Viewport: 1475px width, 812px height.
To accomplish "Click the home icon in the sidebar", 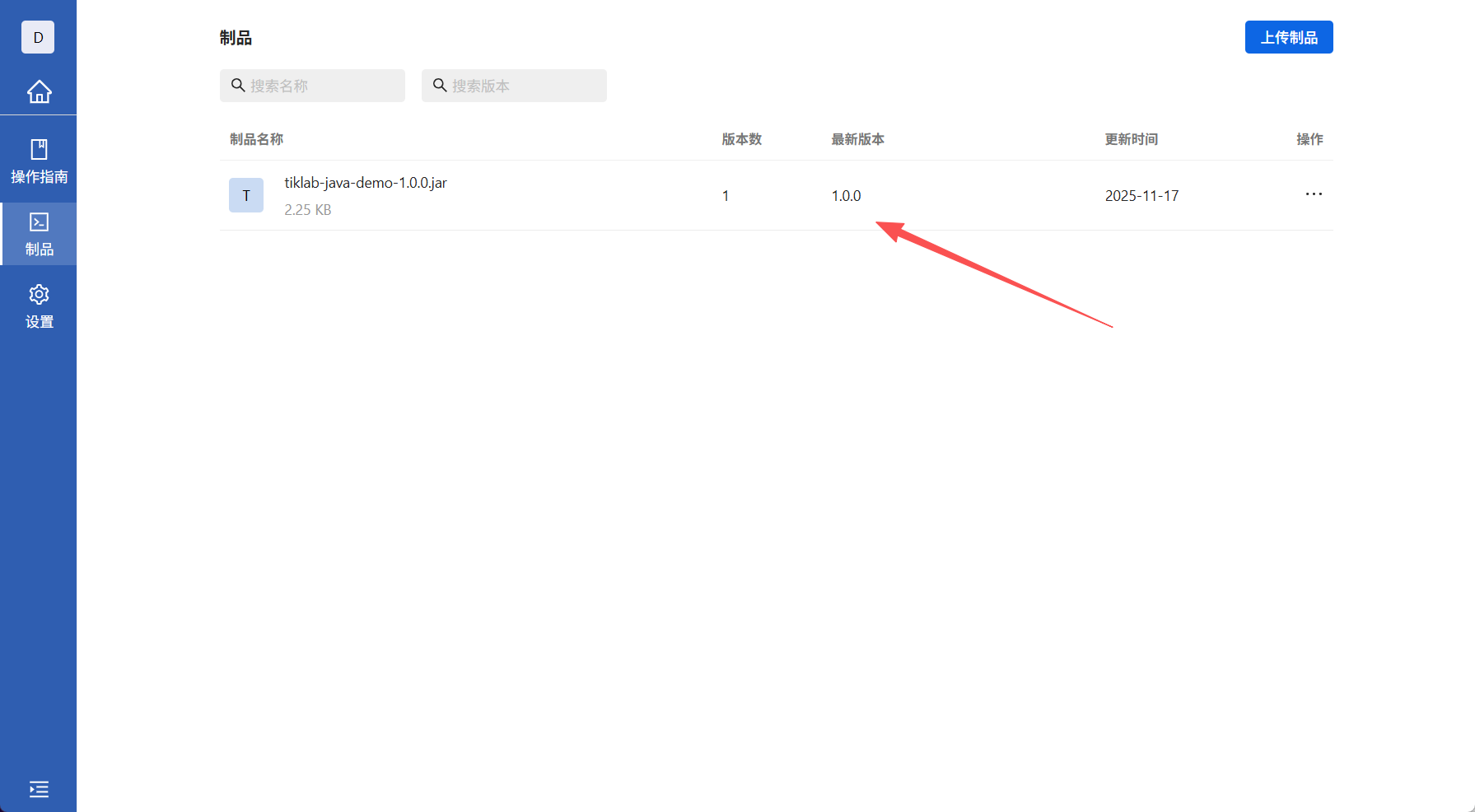I will point(39,92).
